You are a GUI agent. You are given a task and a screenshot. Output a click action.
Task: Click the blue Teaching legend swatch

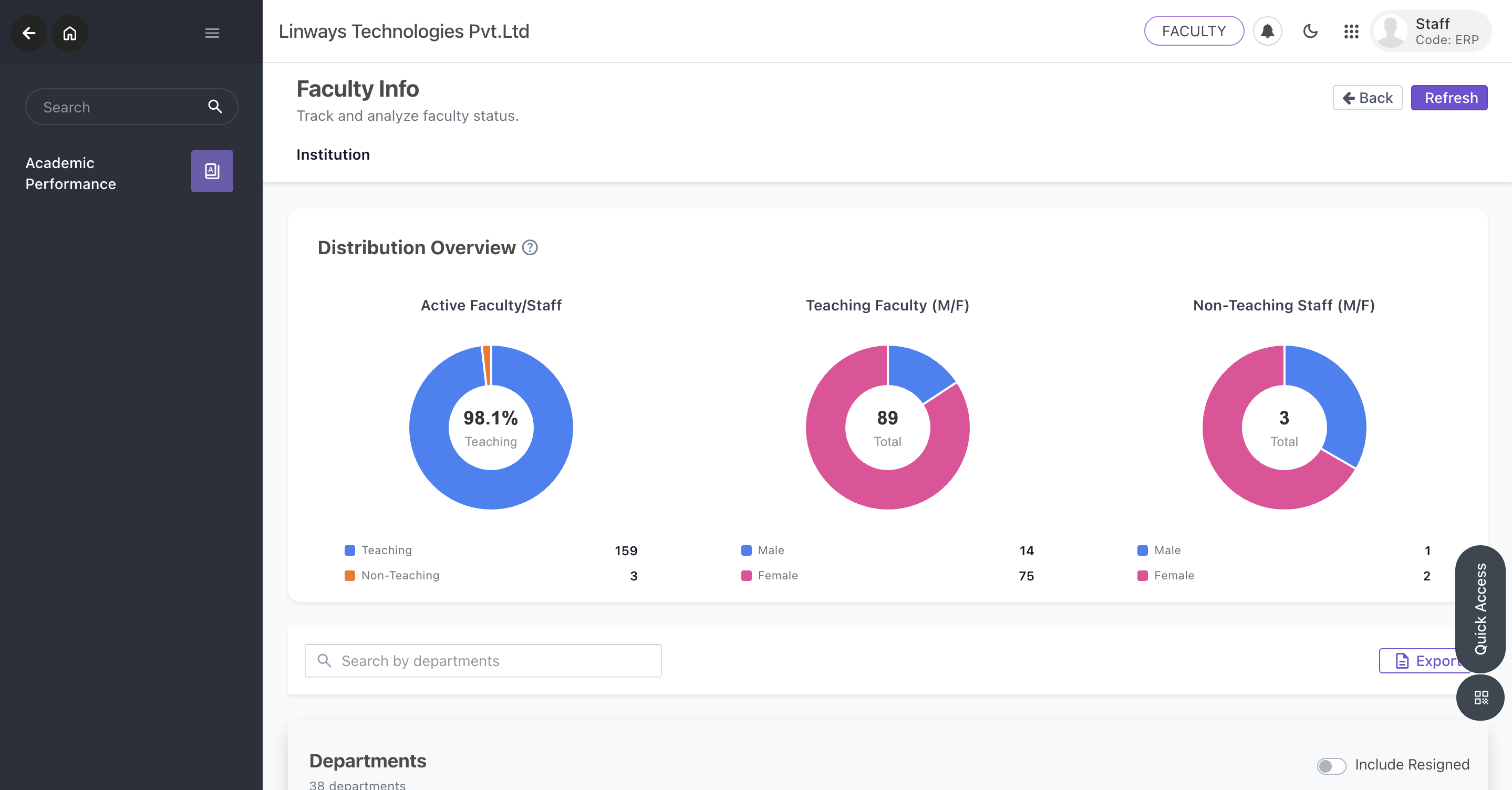[x=350, y=550]
